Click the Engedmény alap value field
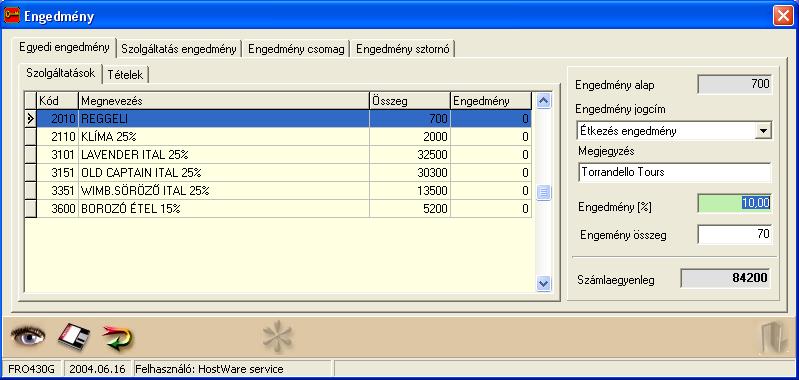This screenshot has height=380, width=799. pyautogui.click(x=734, y=84)
